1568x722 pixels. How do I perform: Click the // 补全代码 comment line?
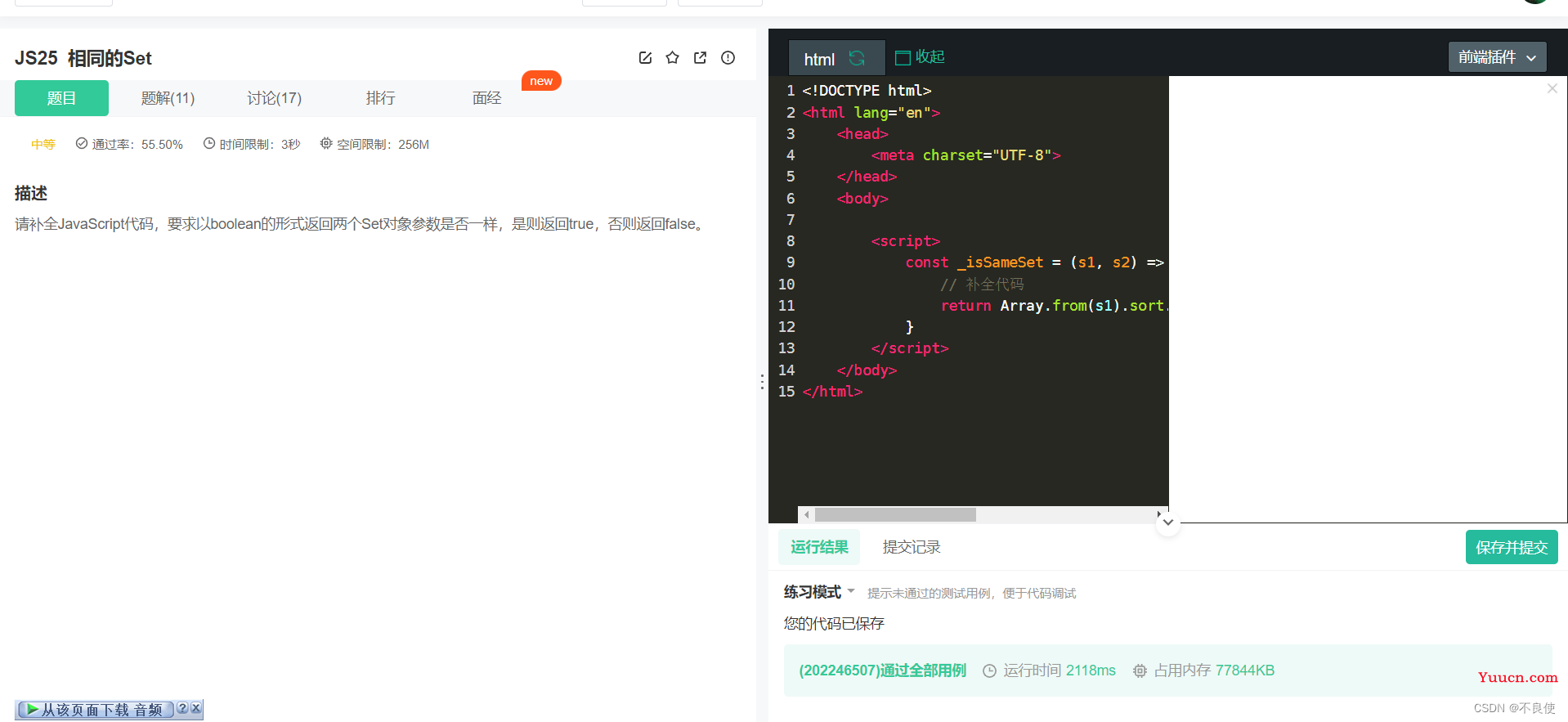pos(982,284)
